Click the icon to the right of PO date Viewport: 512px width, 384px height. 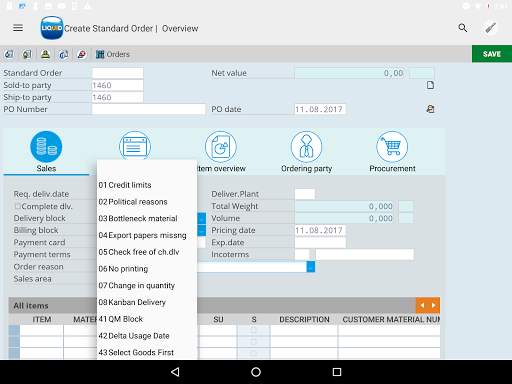(x=430, y=109)
